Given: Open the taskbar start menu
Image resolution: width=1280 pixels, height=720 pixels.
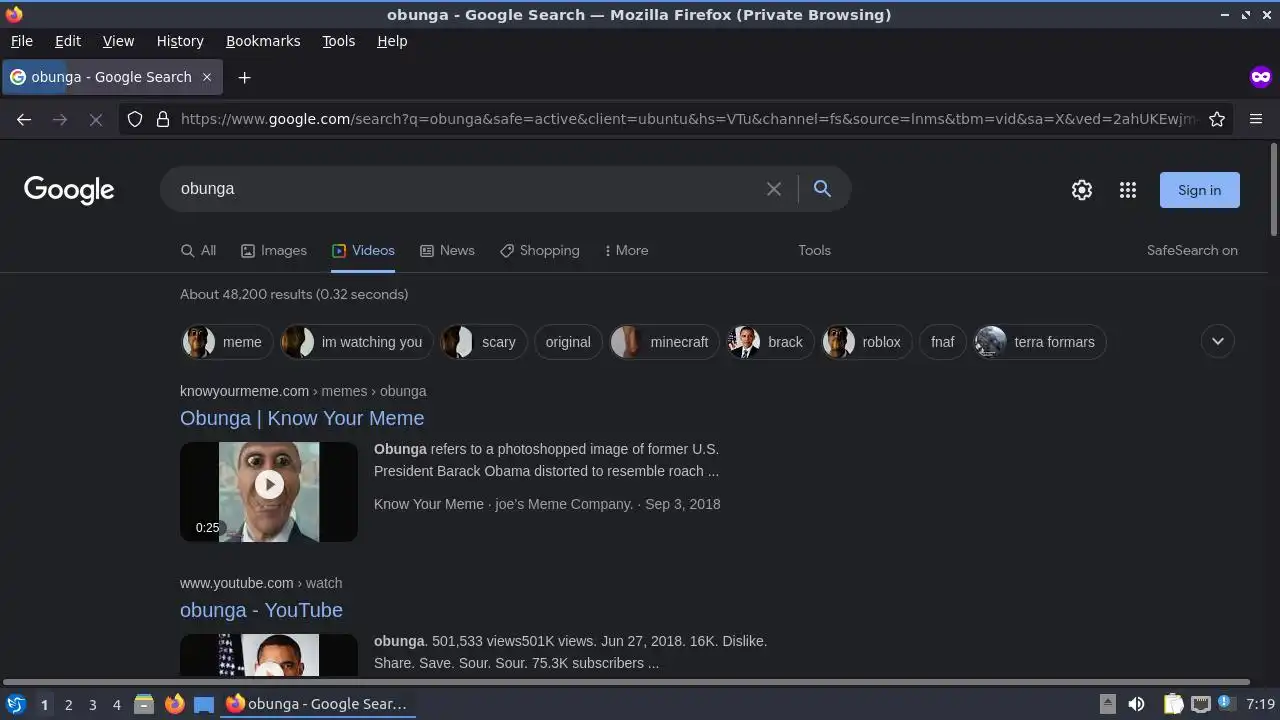Looking at the screenshot, I should click(15, 704).
